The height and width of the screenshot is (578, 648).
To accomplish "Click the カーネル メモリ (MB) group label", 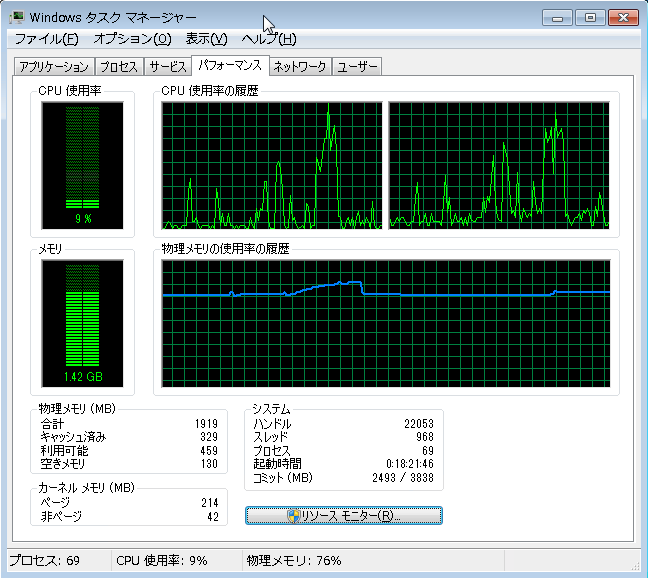I will (86, 488).
